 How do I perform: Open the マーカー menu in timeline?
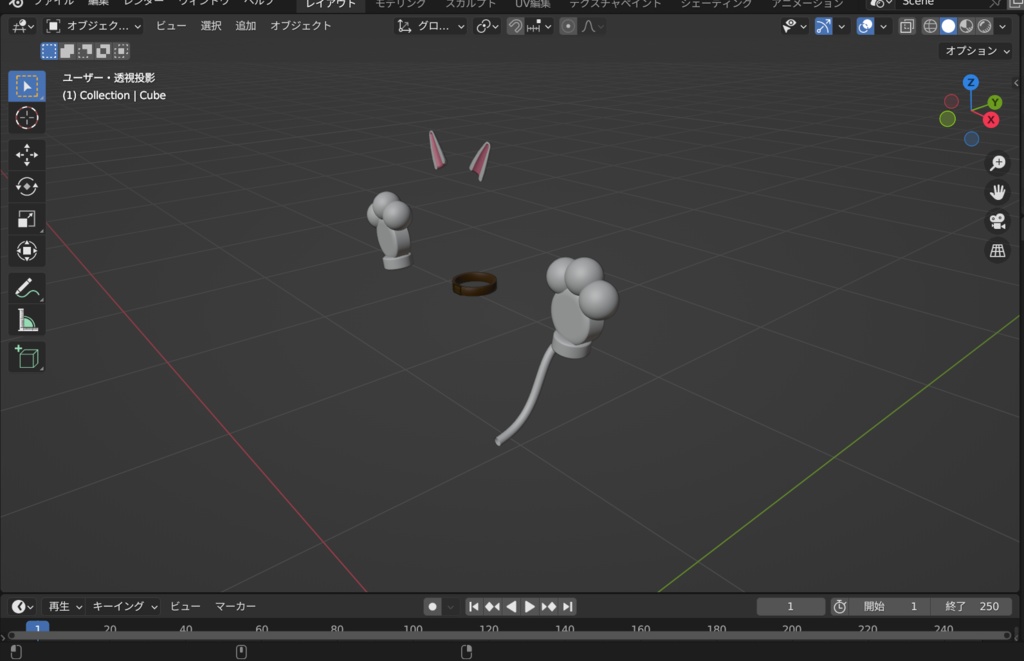235,607
